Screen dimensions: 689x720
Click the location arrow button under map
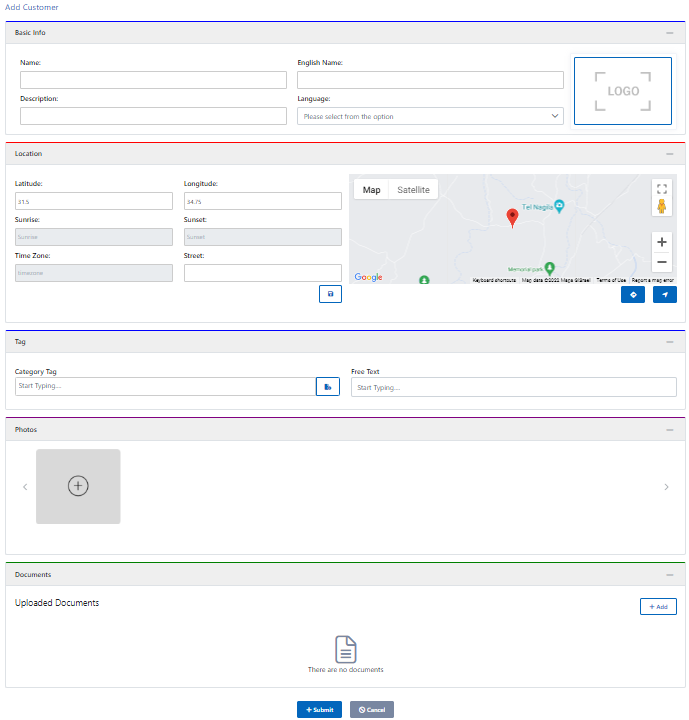pos(664,295)
